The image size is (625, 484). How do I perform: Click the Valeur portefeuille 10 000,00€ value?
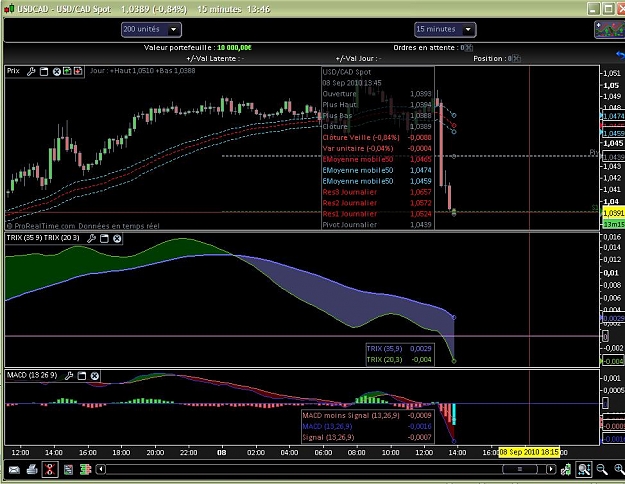[234, 48]
